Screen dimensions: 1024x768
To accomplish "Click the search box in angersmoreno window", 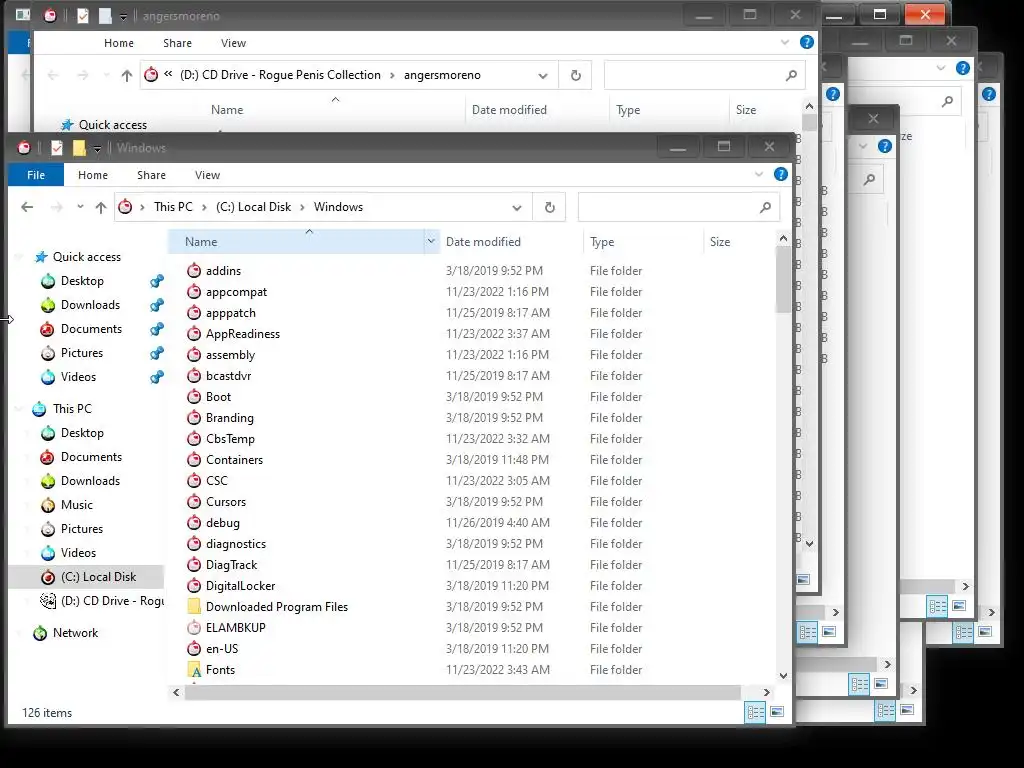I will pyautogui.click(x=705, y=75).
